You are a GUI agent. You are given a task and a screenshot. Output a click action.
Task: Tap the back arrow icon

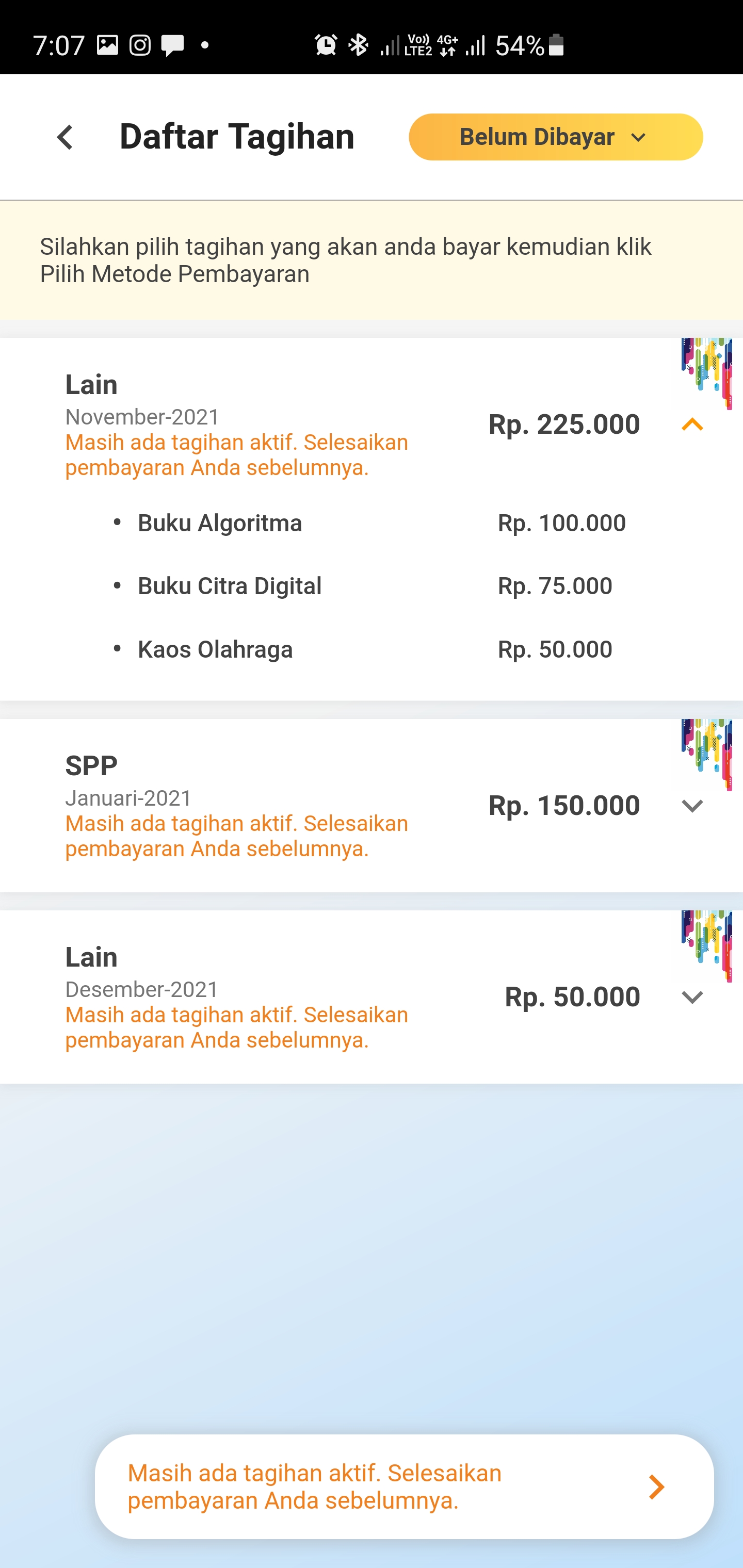(65, 137)
